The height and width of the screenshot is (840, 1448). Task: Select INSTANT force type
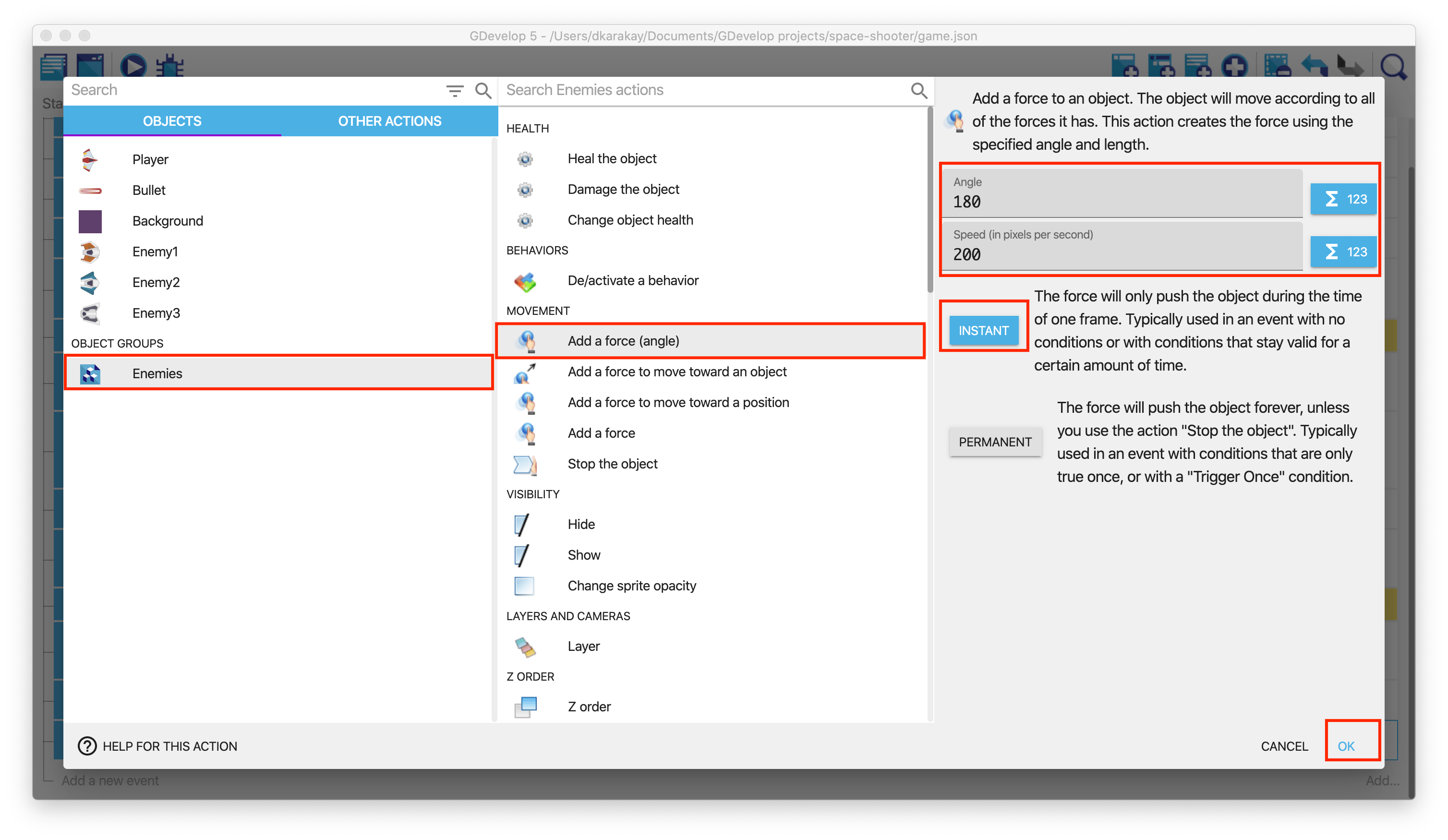pyautogui.click(x=983, y=330)
